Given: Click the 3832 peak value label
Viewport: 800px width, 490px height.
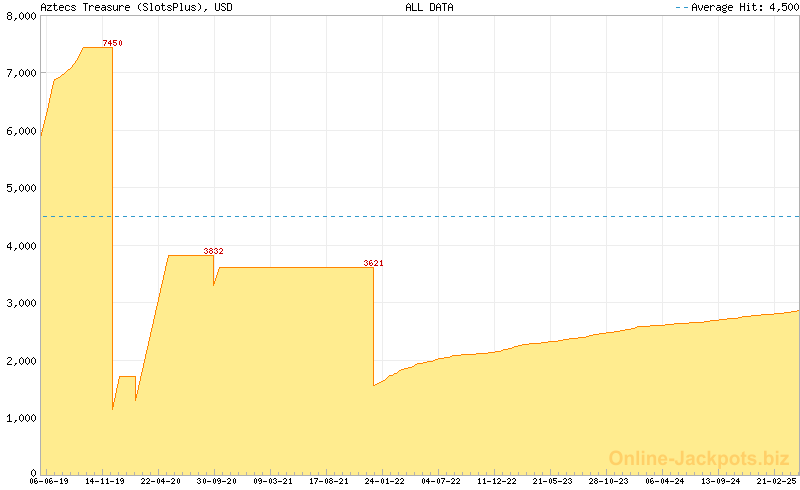Looking at the screenshot, I should point(213,251).
